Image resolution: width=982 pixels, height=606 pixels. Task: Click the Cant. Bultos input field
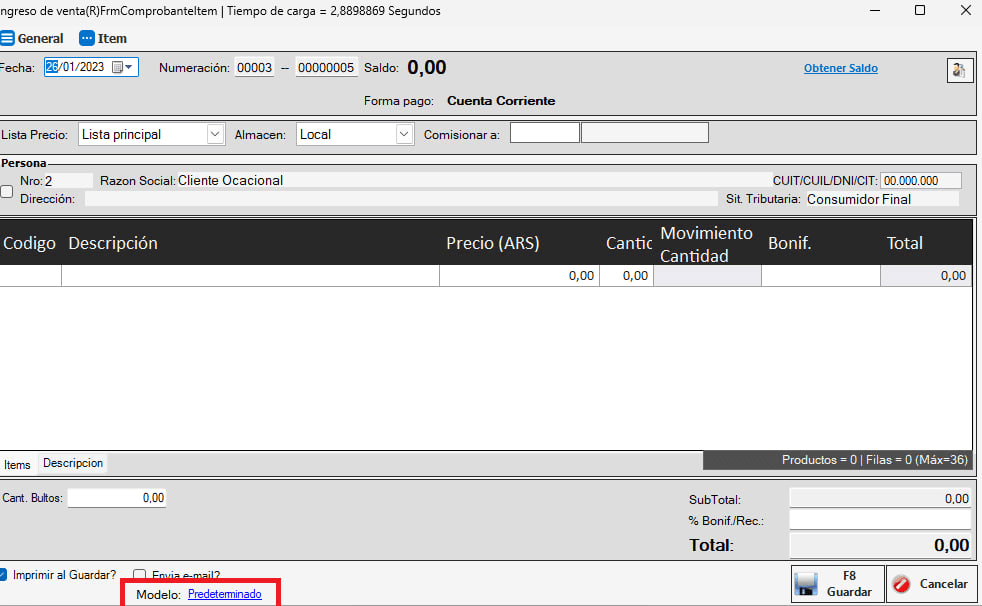point(116,497)
